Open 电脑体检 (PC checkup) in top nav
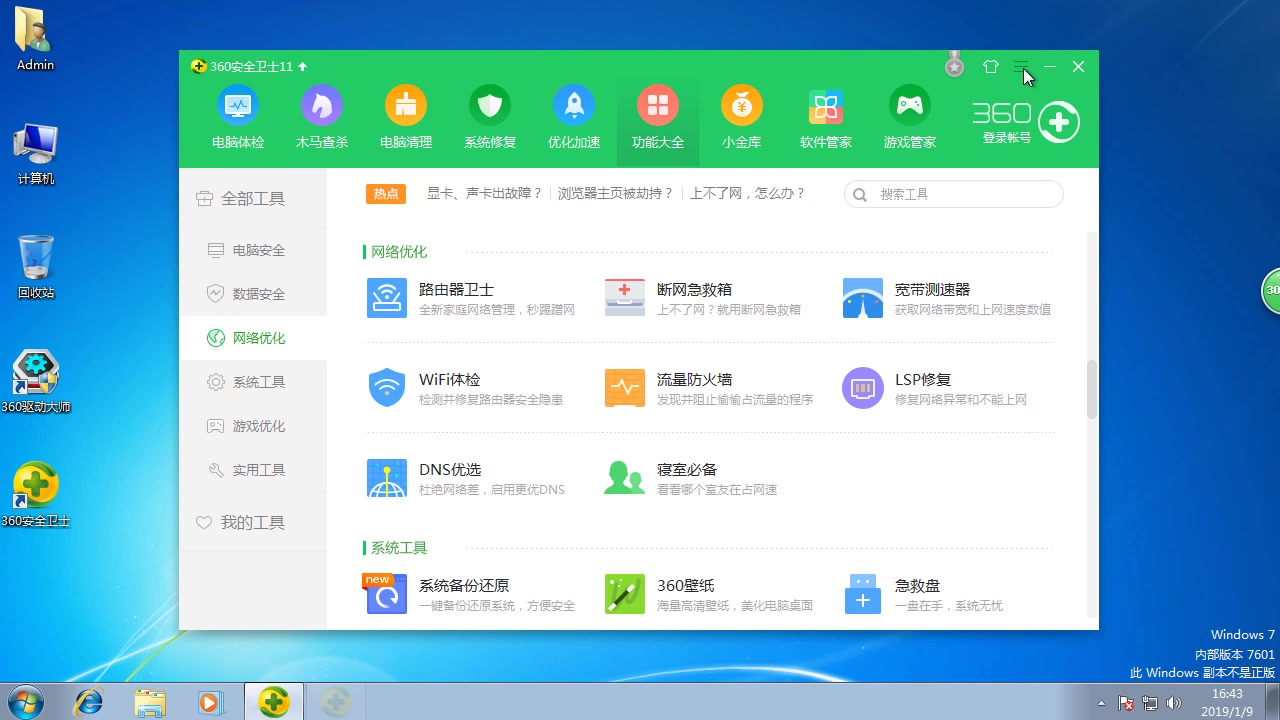 (238, 118)
